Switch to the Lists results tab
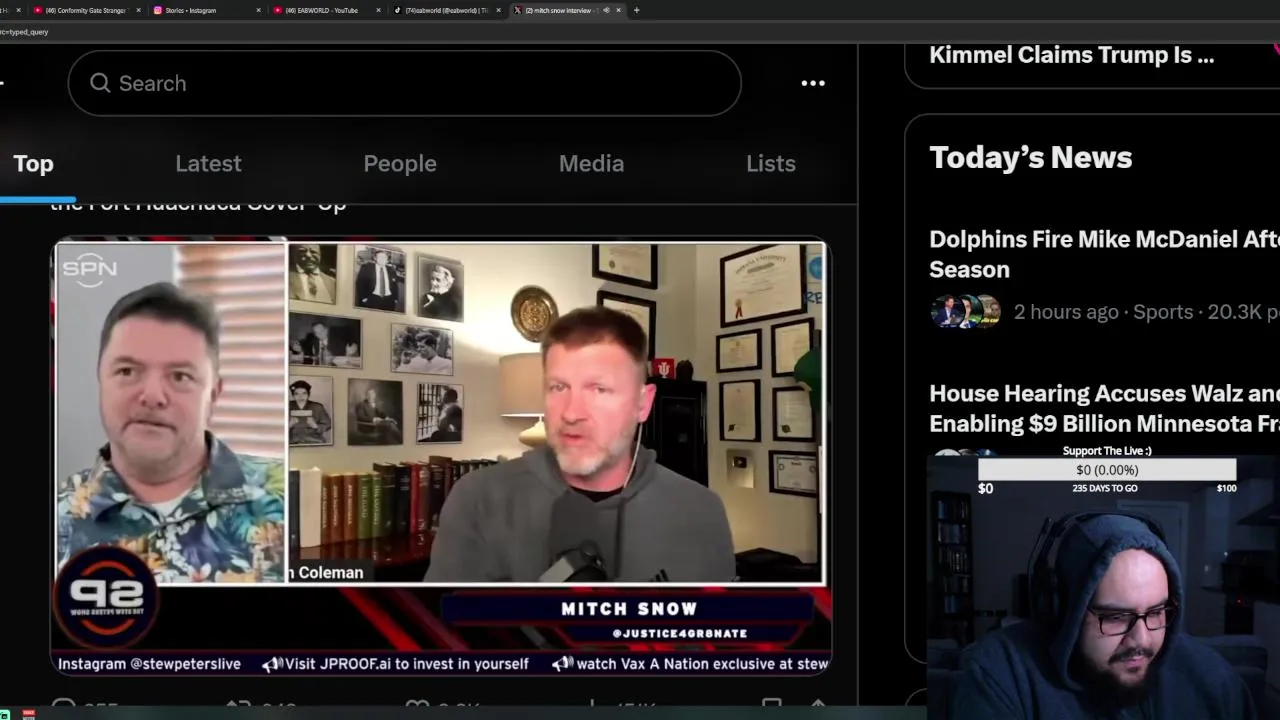The height and width of the screenshot is (720, 1280). (771, 163)
